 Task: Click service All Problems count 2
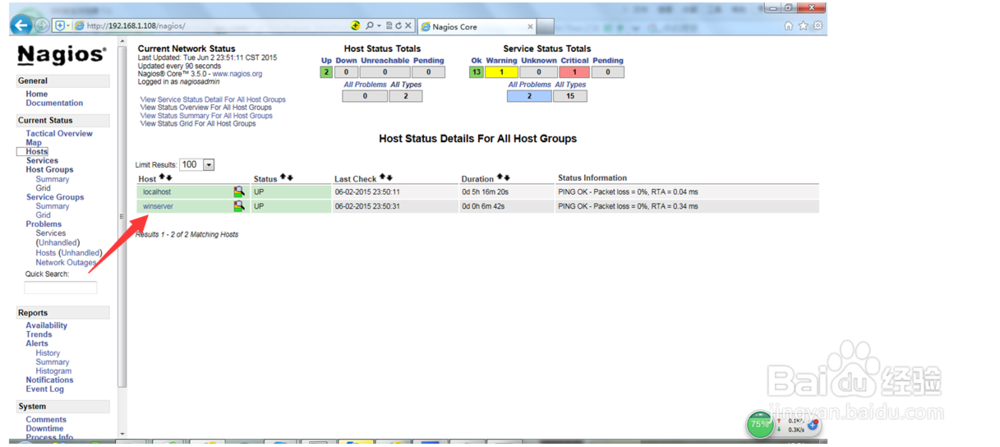529,96
